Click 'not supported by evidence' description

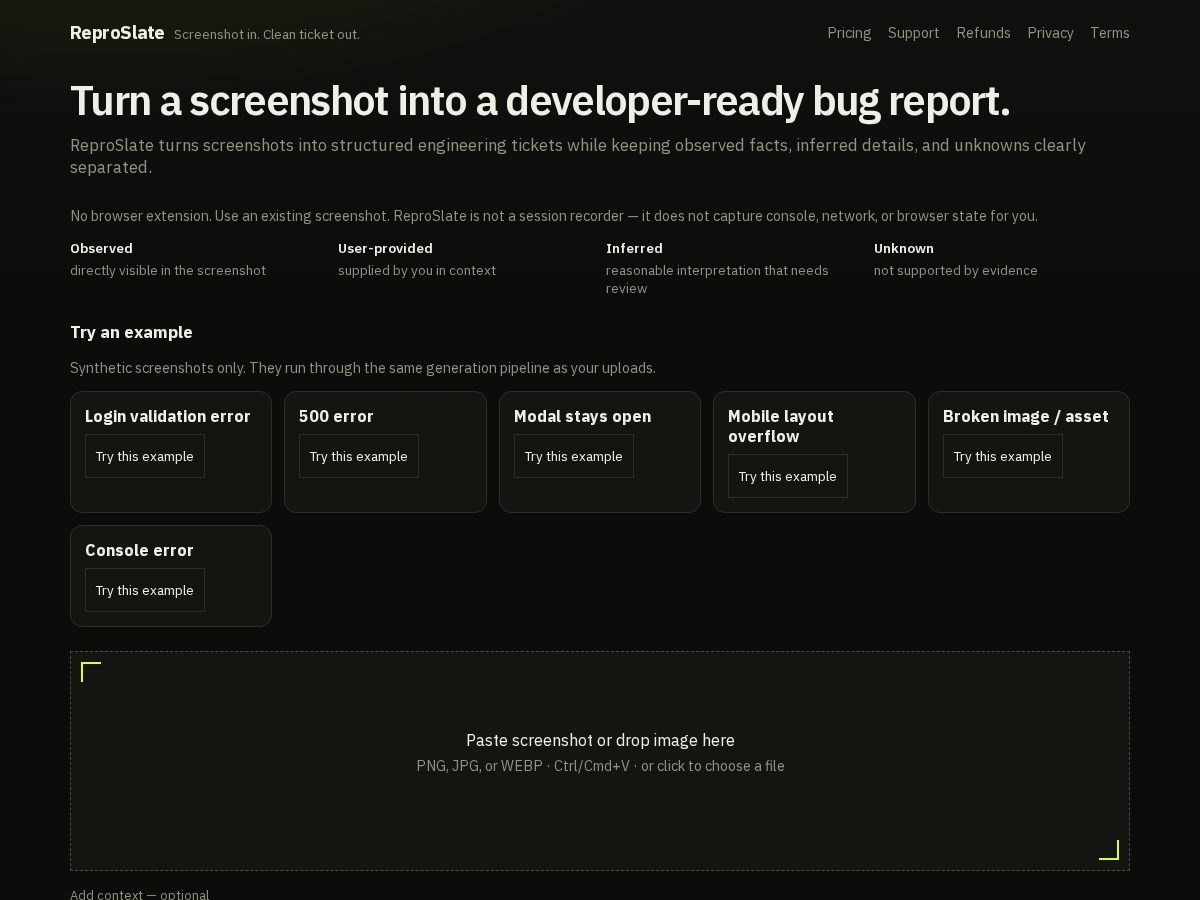click(956, 270)
